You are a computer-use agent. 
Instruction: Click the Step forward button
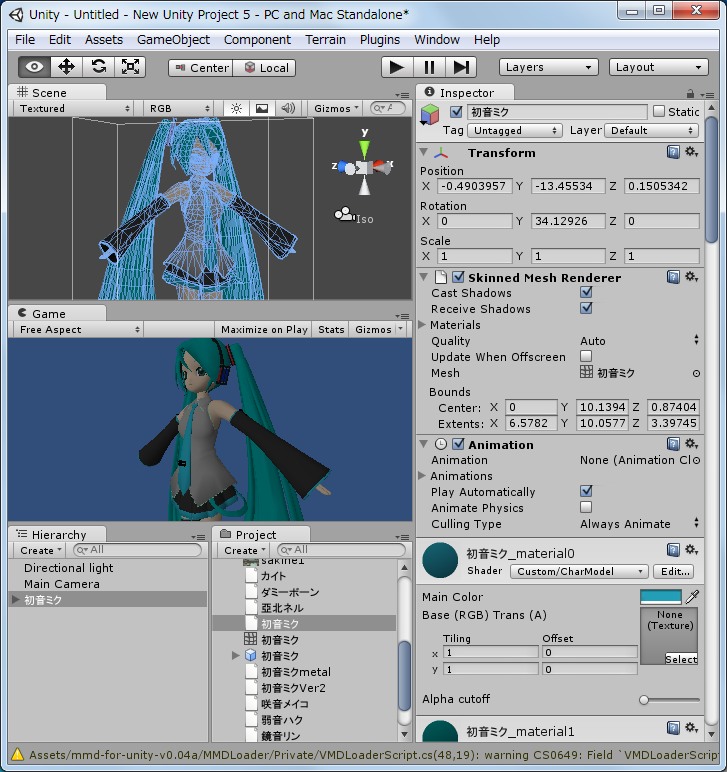[461, 67]
